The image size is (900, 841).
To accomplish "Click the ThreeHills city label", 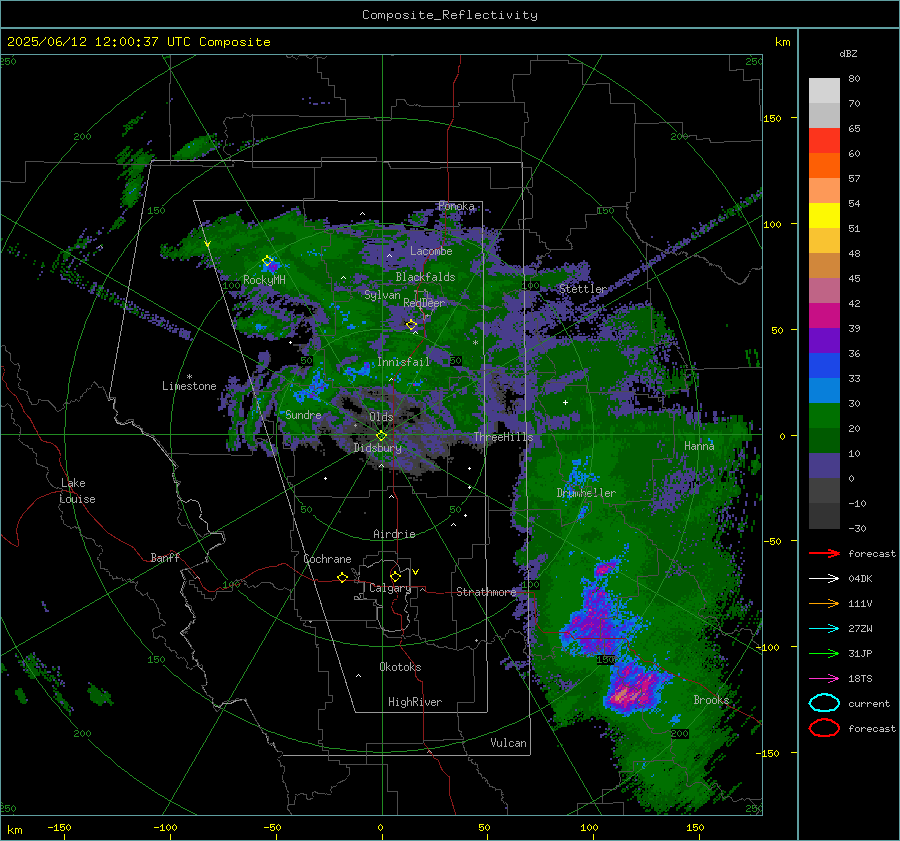I will 503,437.
